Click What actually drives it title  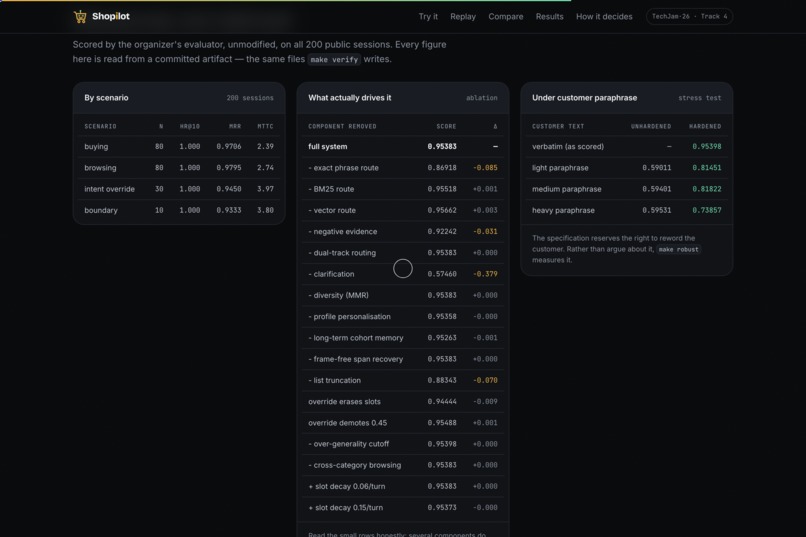pyautogui.click(x=350, y=98)
